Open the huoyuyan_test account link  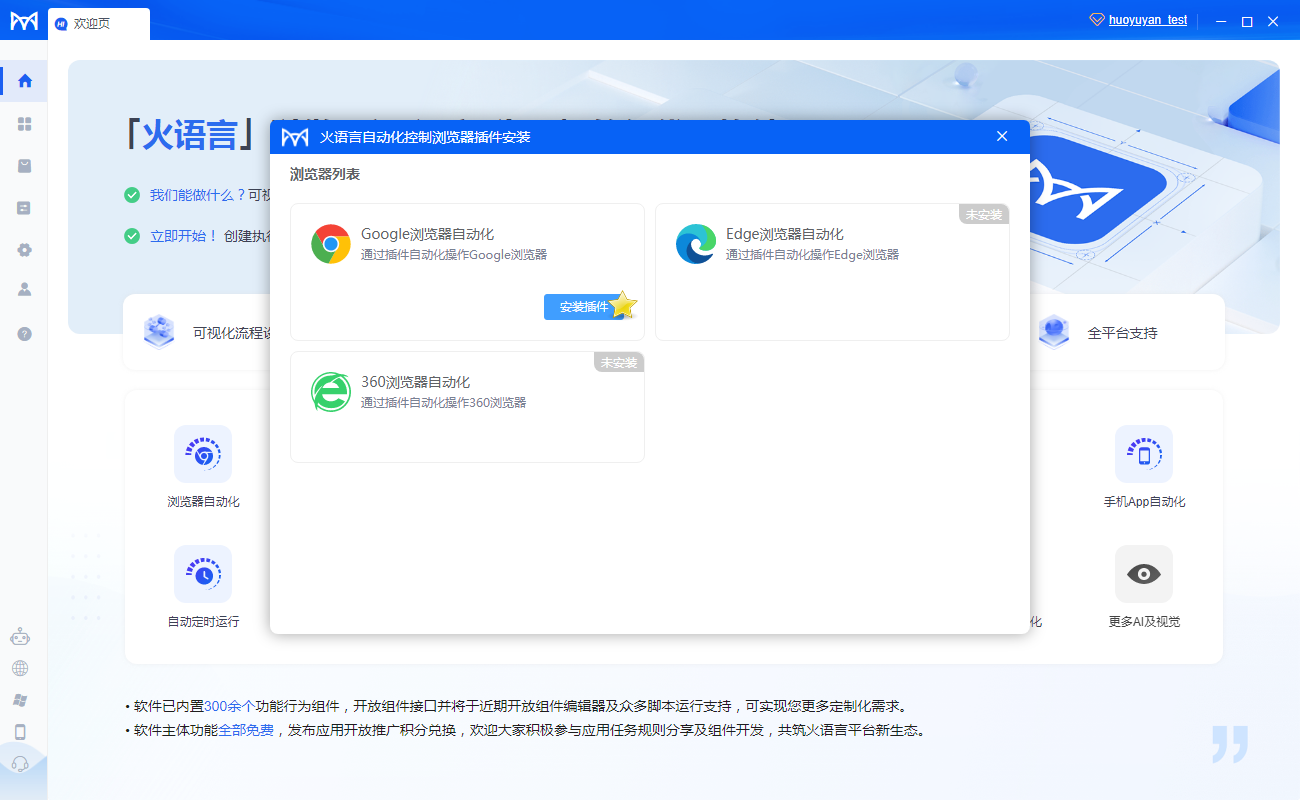pyautogui.click(x=1148, y=20)
